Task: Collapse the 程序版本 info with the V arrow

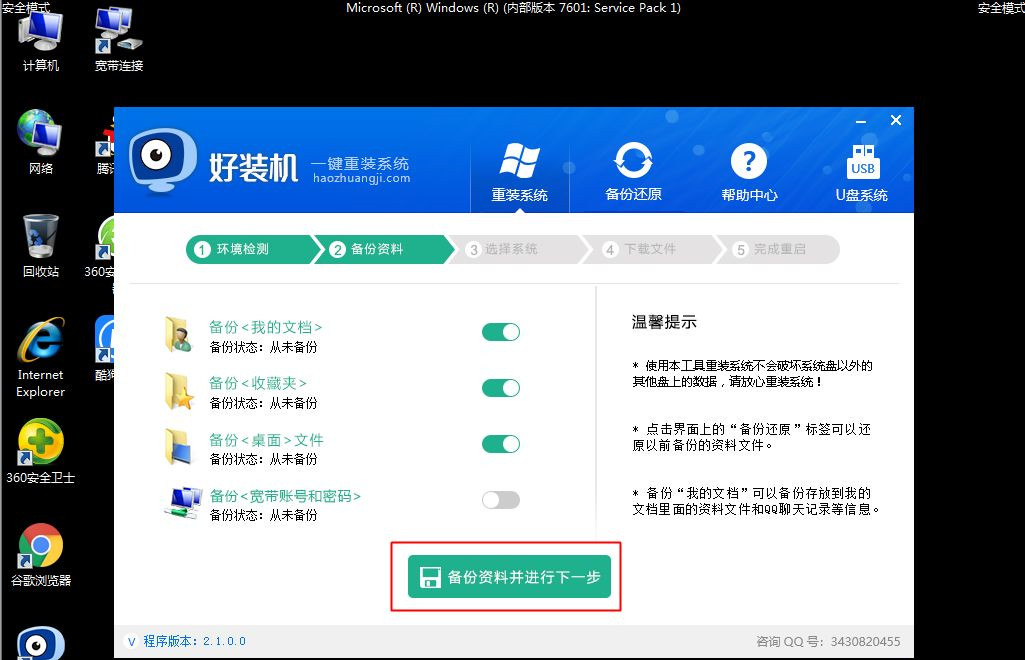Action: point(131,642)
